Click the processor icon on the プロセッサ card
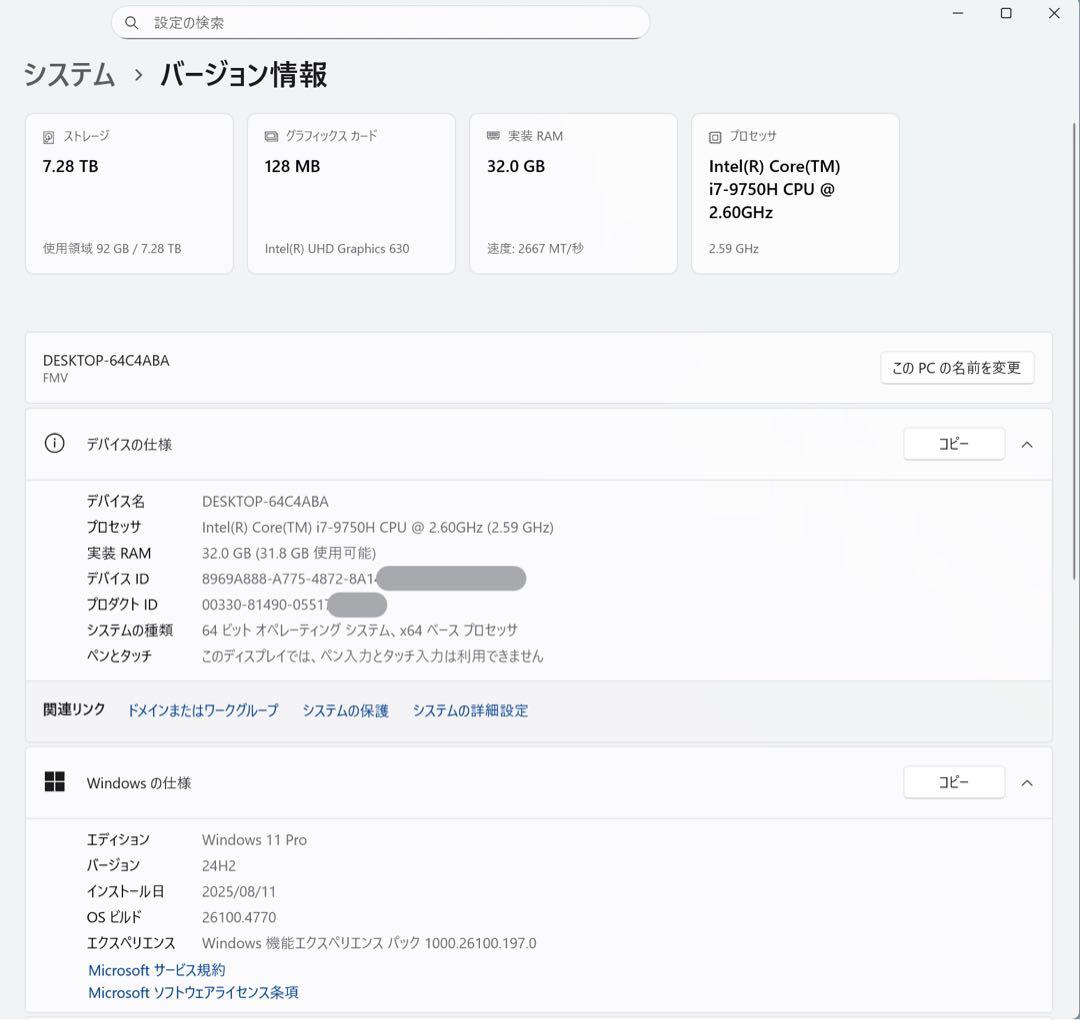Image resolution: width=1080 pixels, height=1020 pixels. (714, 136)
